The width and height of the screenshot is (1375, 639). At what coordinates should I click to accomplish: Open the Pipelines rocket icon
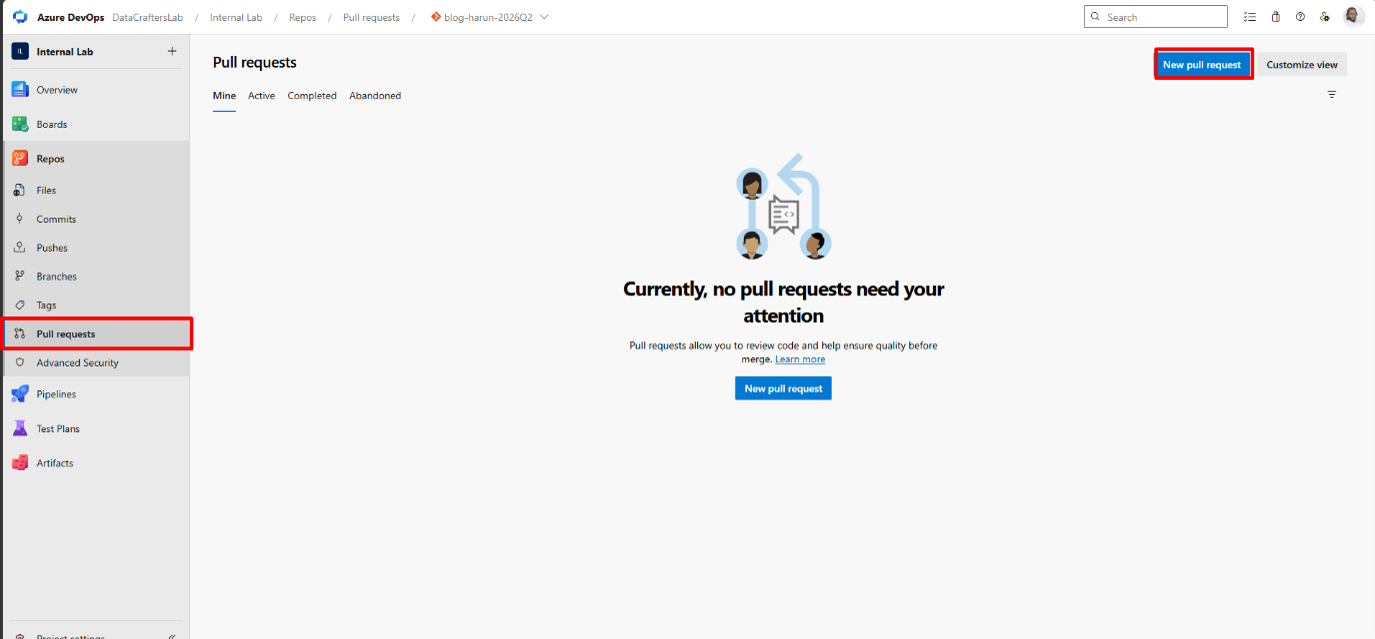point(20,394)
